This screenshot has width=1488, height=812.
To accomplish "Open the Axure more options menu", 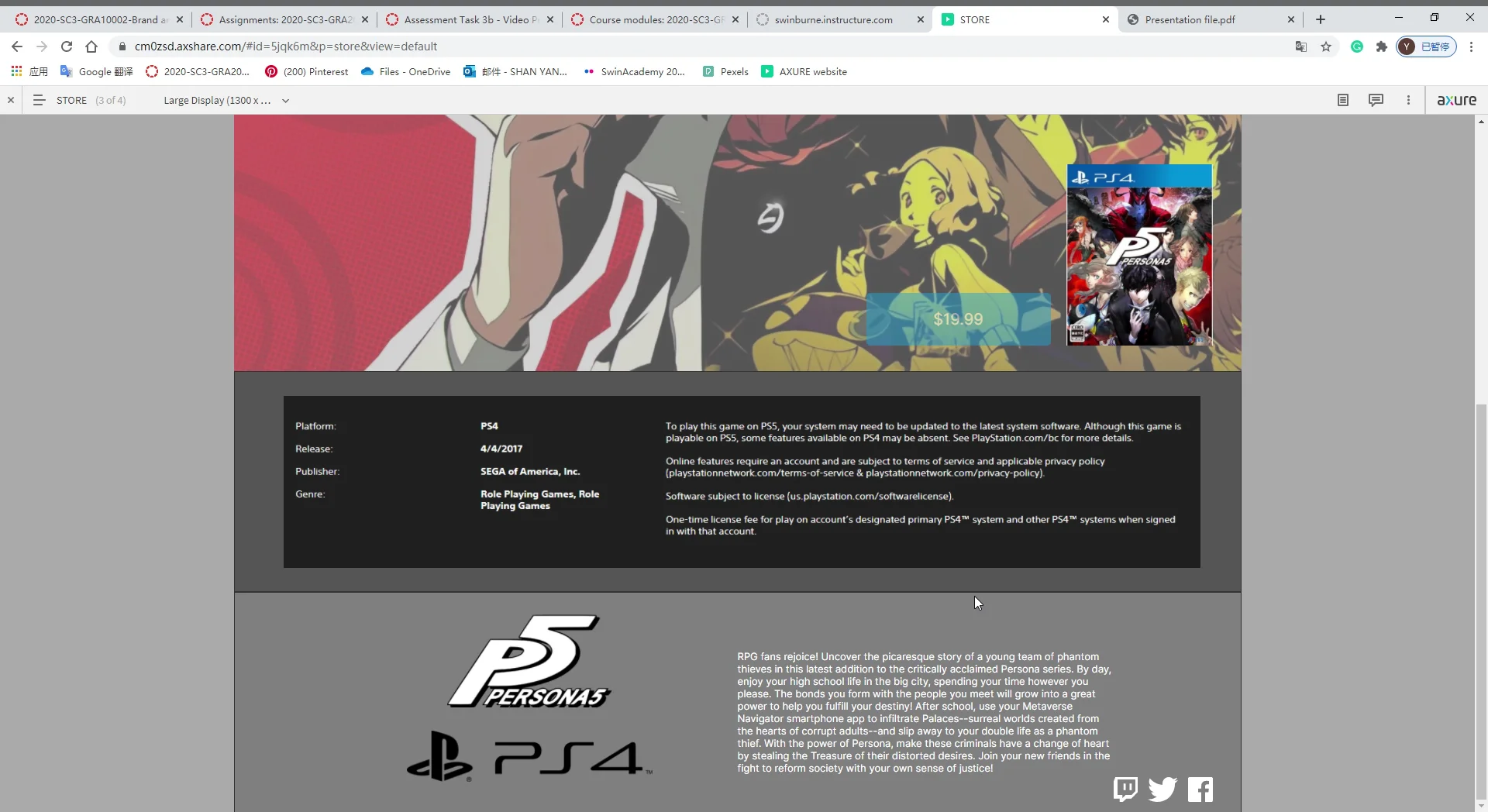I will pyautogui.click(x=1408, y=100).
